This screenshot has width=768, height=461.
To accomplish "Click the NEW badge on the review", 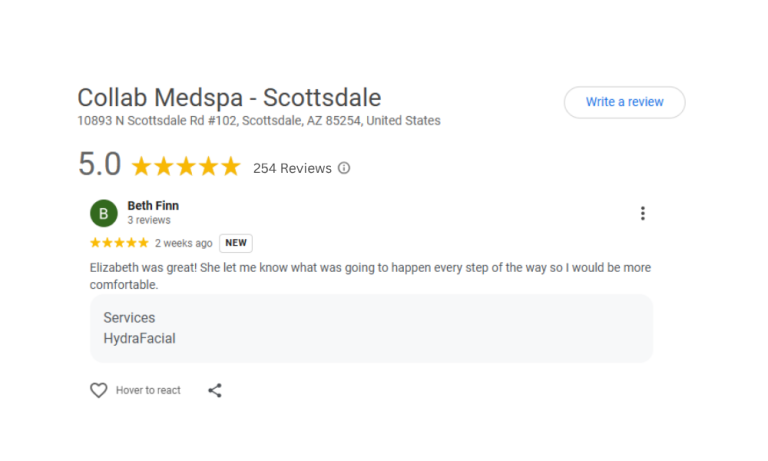I will (236, 243).
